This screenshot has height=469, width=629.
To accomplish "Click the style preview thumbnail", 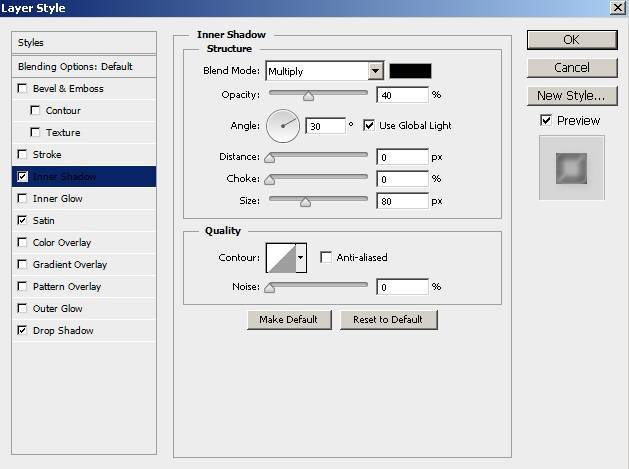I will [x=572, y=168].
